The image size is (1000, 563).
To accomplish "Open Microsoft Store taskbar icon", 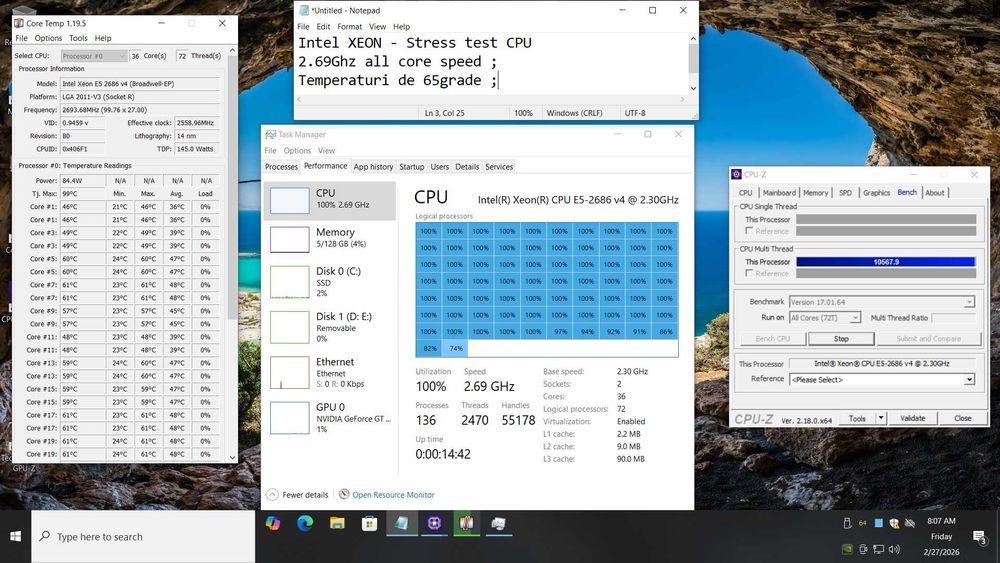I will 369,524.
